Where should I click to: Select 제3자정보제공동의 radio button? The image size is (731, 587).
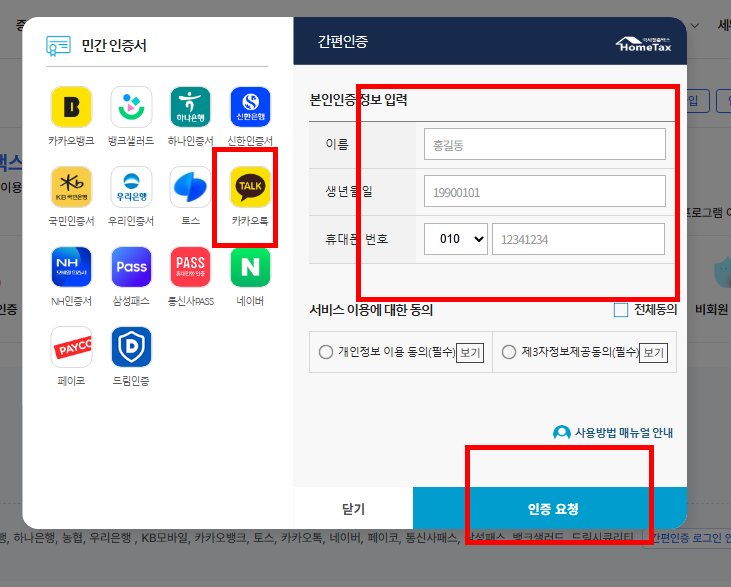tap(509, 352)
